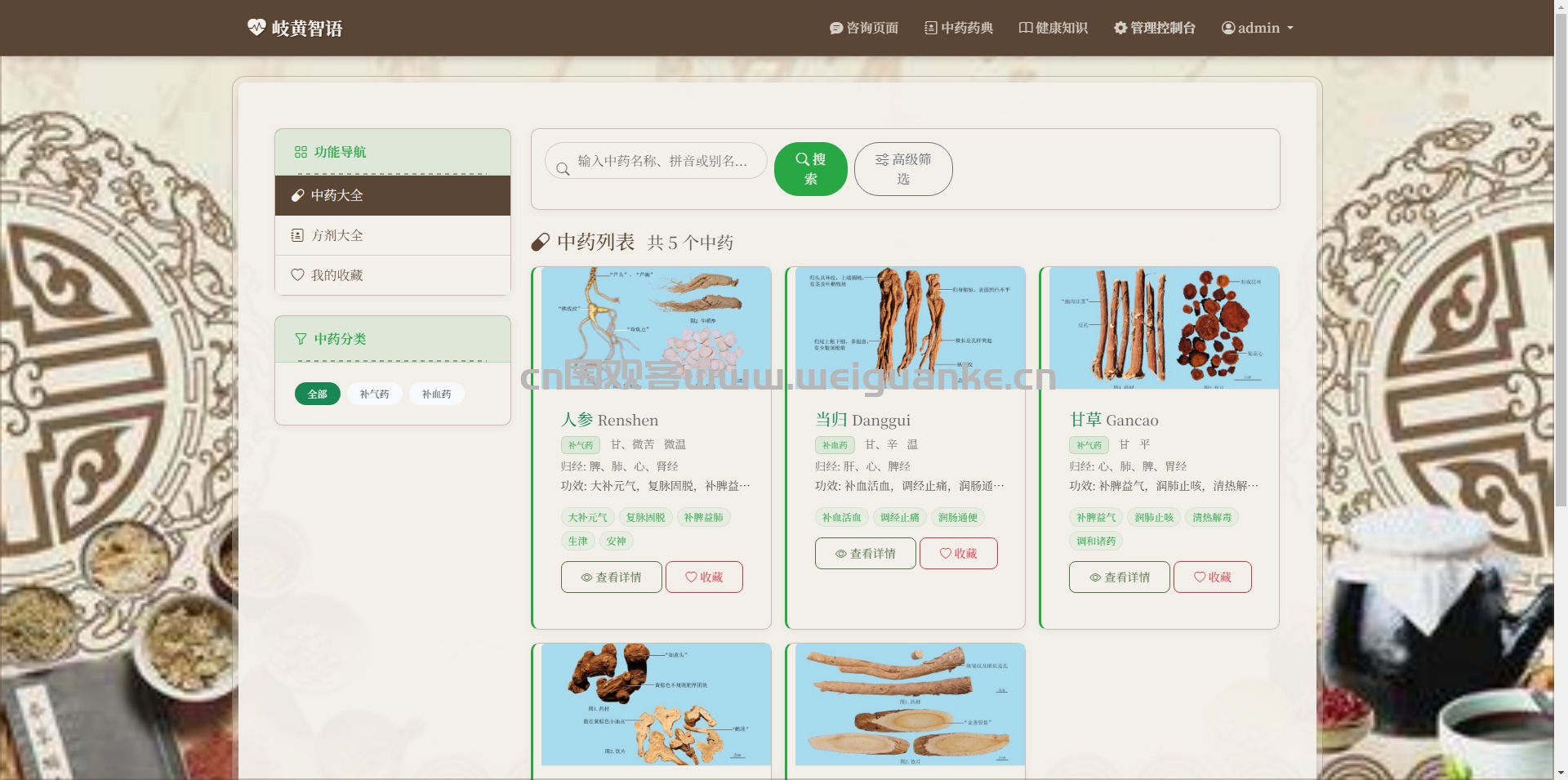Click the 功能导航 grid icon
Image resolution: width=1568 pixels, height=780 pixels.
(x=301, y=152)
